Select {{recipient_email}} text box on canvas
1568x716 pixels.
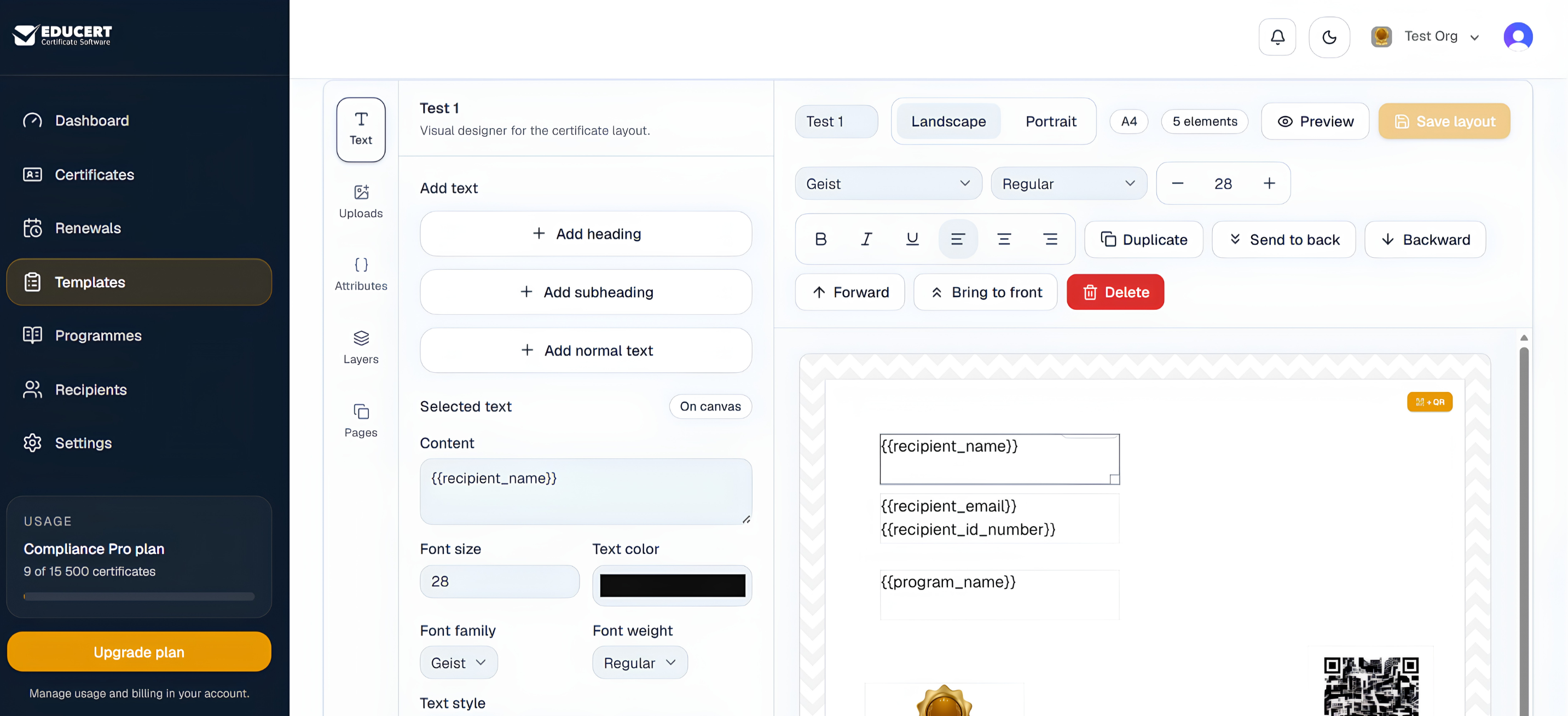click(x=999, y=518)
